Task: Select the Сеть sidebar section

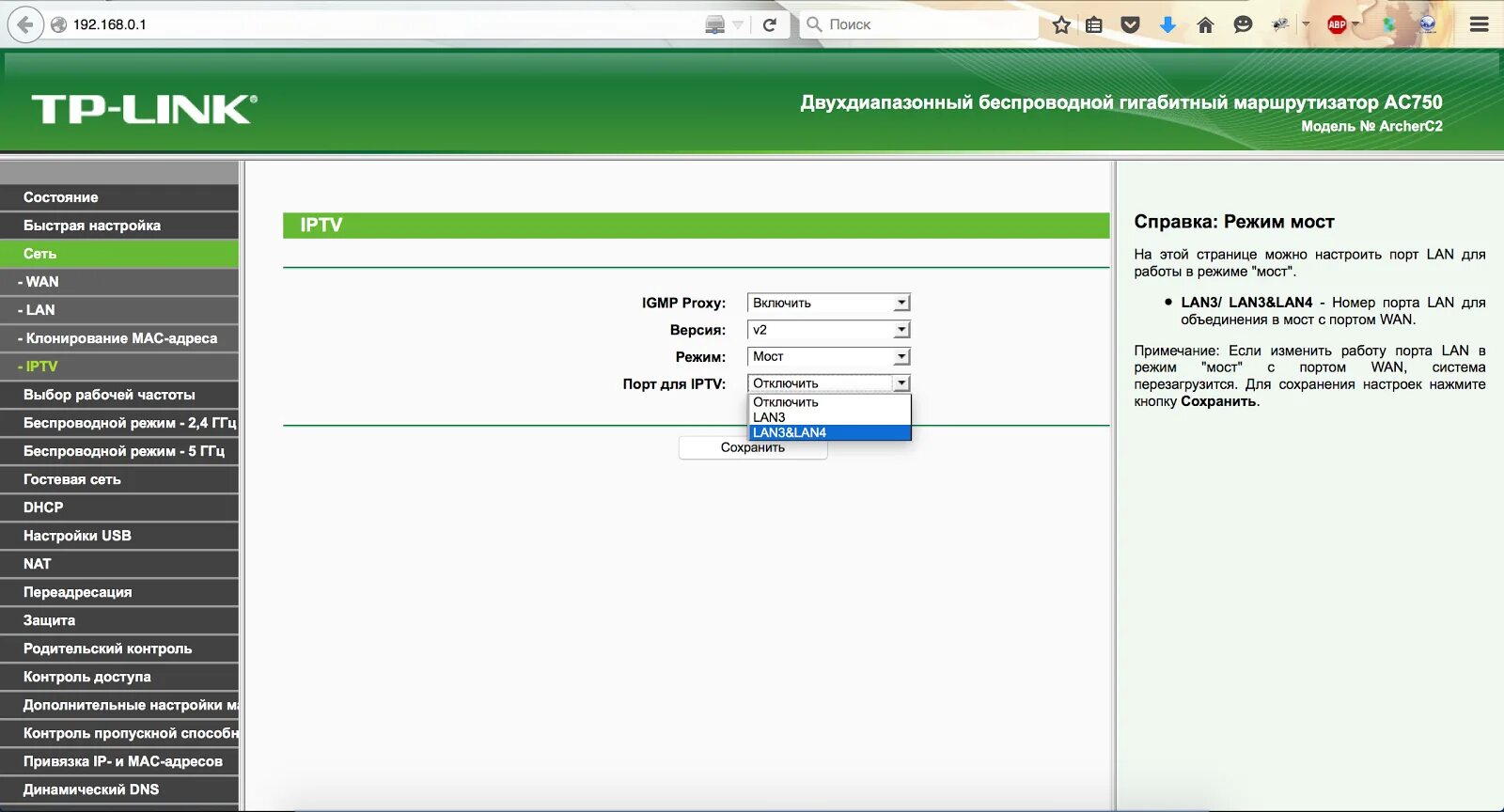Action: (x=119, y=254)
